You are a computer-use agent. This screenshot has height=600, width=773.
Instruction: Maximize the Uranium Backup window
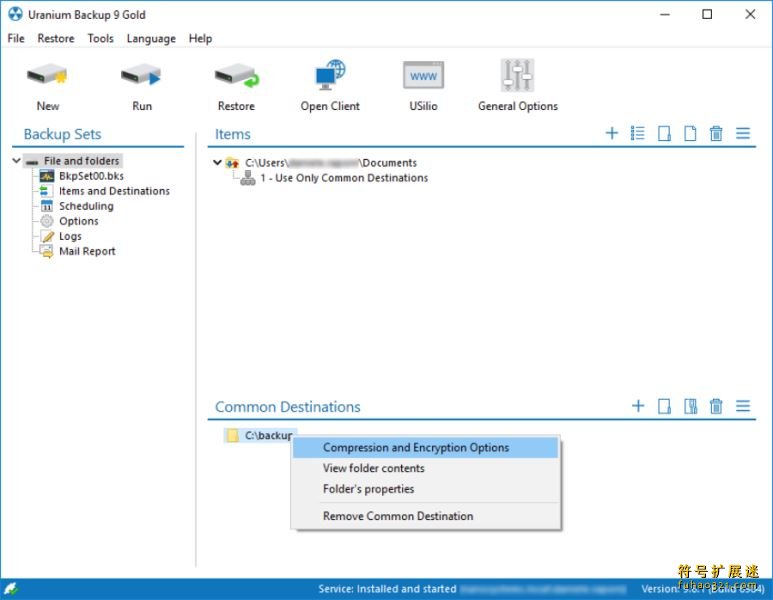coord(707,14)
